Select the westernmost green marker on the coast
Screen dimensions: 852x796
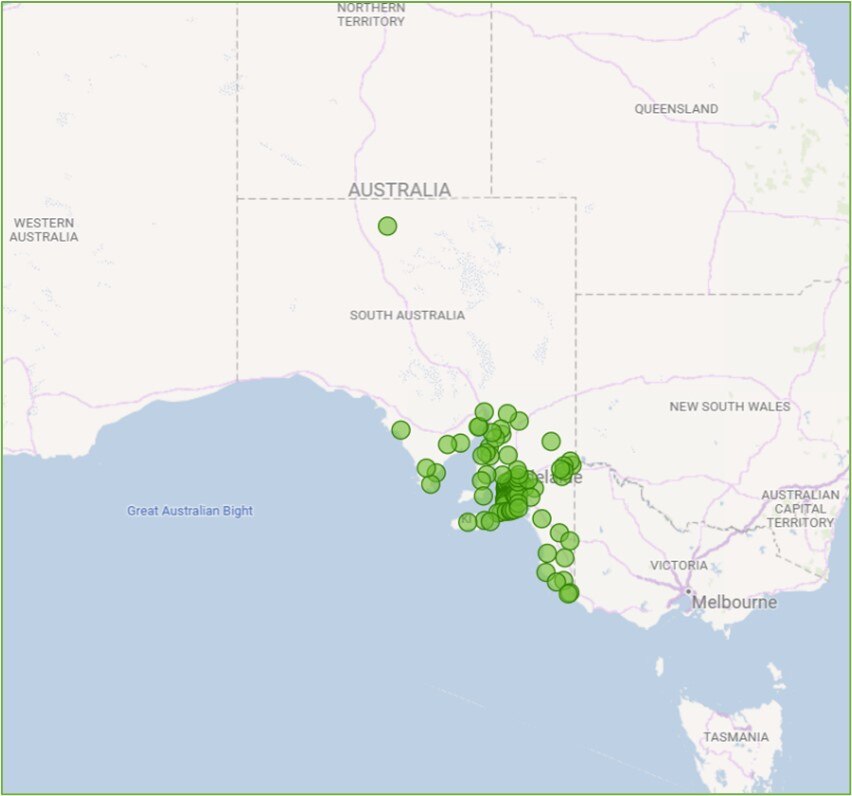401,430
